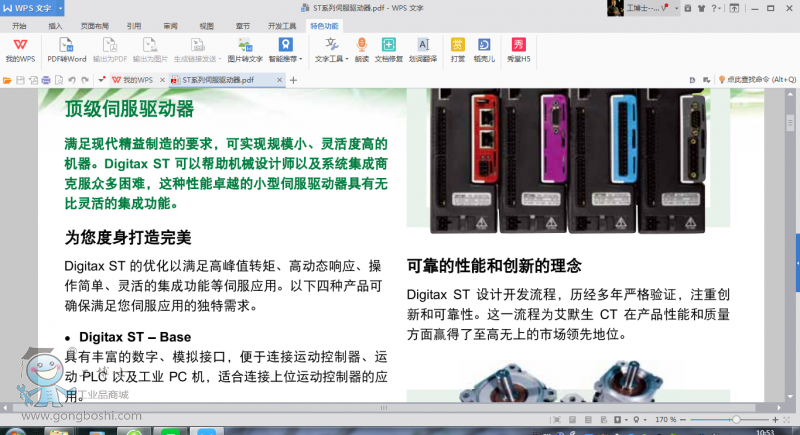Click the 朗读 read-aloud microphone icon
This screenshot has height=435, width=800.
[x=361, y=50]
